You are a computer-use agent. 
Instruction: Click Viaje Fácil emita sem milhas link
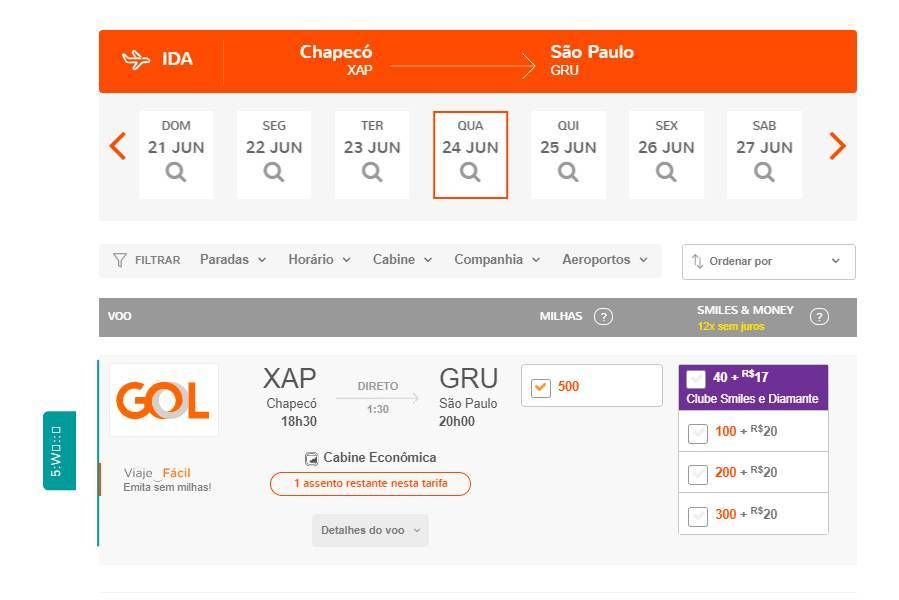[x=167, y=480]
